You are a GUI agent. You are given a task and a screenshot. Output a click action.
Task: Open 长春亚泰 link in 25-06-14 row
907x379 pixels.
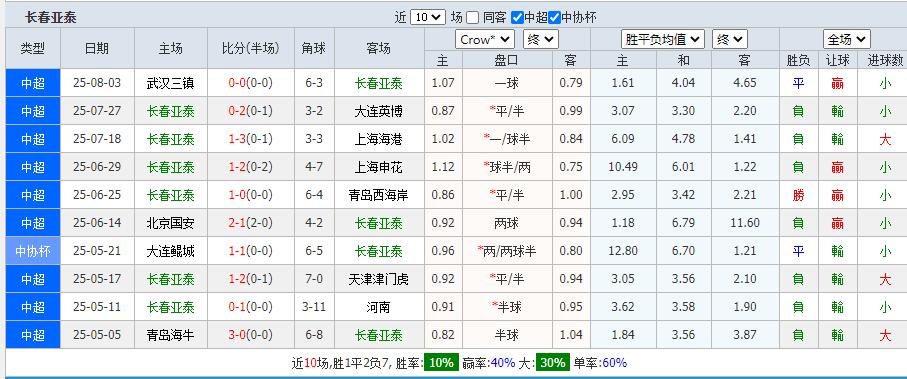[378, 223]
